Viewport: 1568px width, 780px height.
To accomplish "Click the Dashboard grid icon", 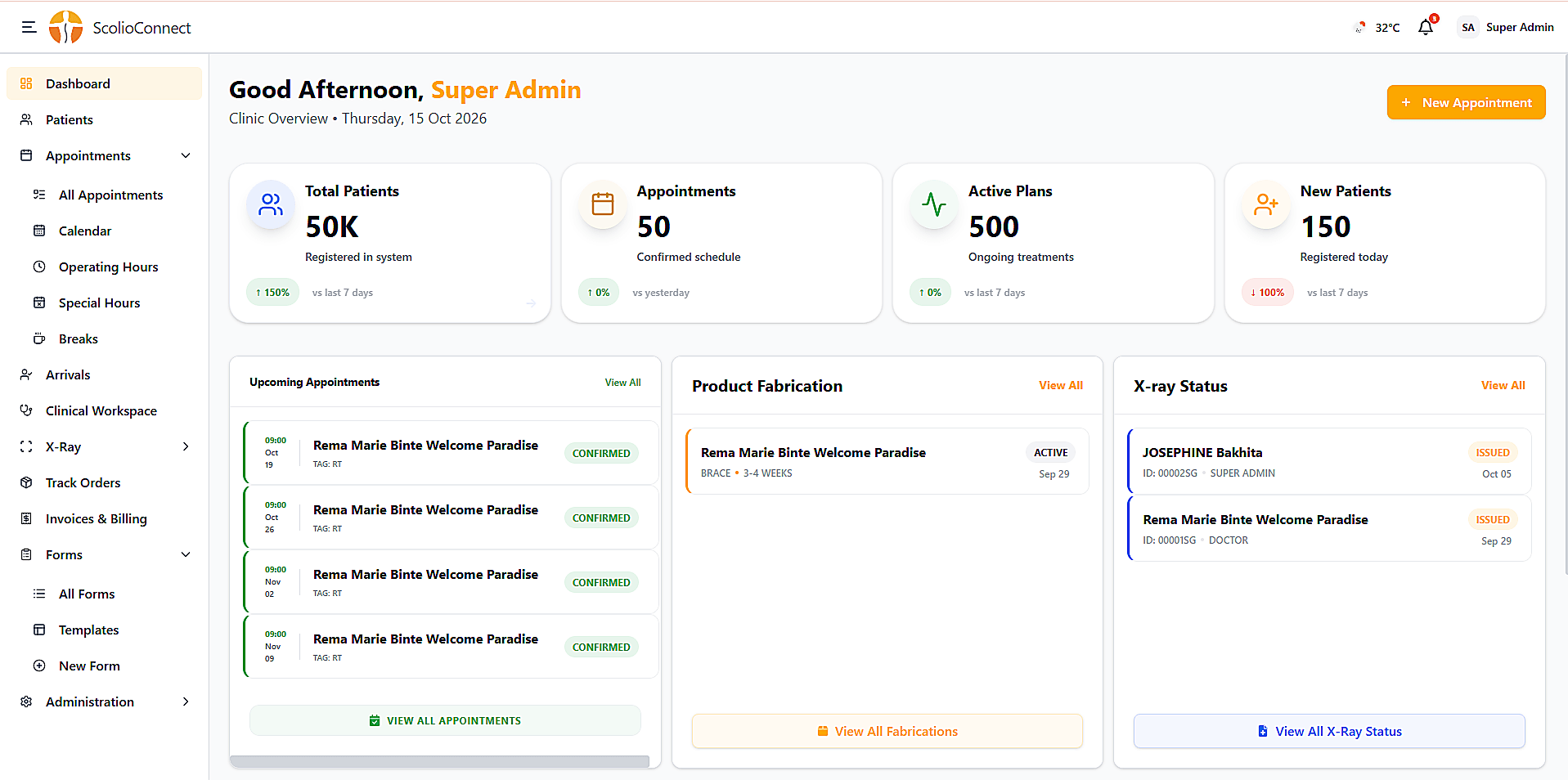I will tap(26, 83).
